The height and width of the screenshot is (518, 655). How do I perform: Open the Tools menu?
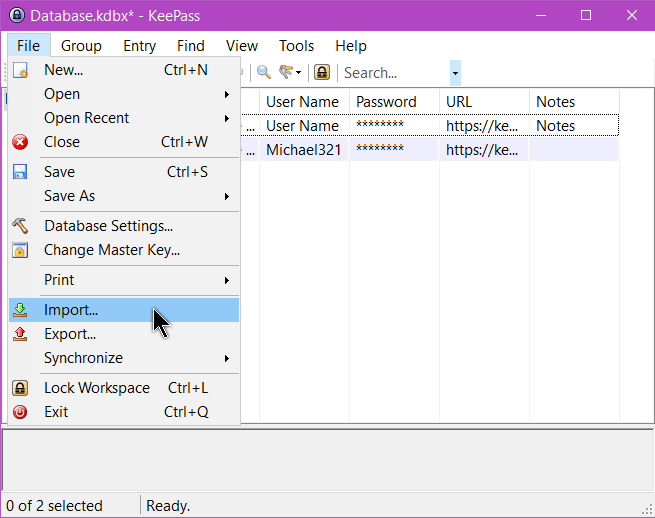(296, 46)
